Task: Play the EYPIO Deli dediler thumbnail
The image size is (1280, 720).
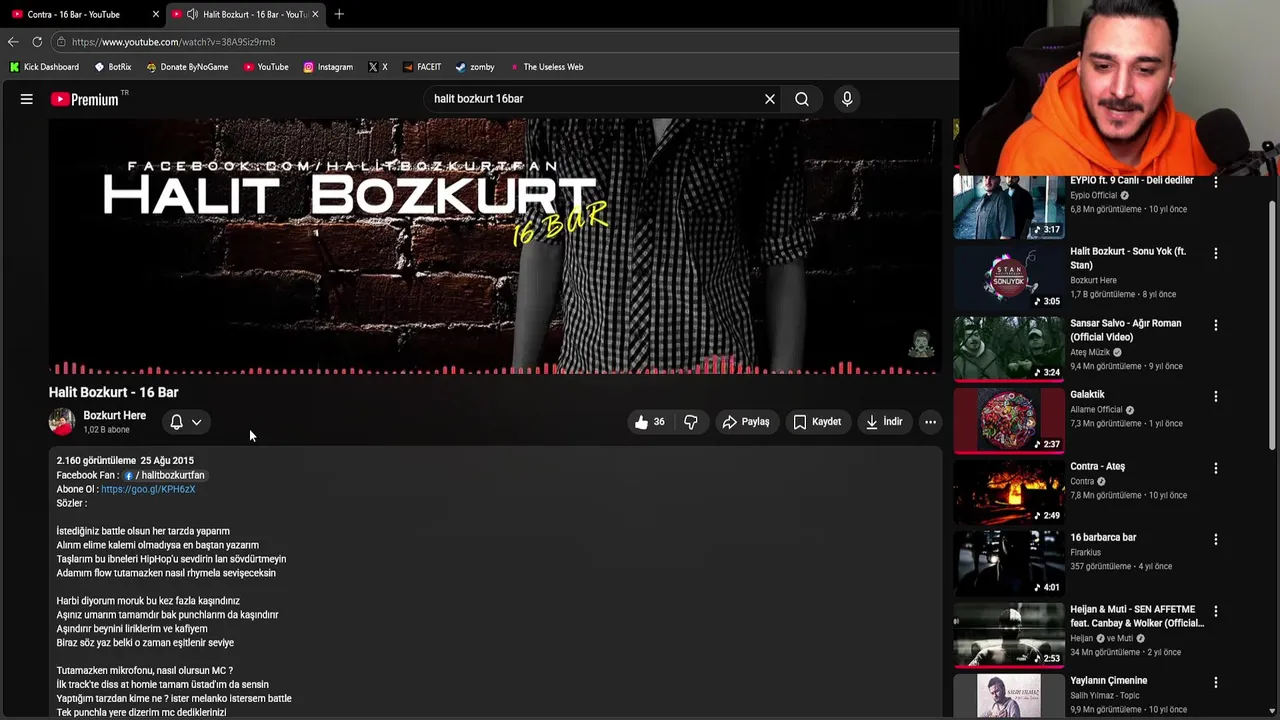Action: pos(1009,207)
